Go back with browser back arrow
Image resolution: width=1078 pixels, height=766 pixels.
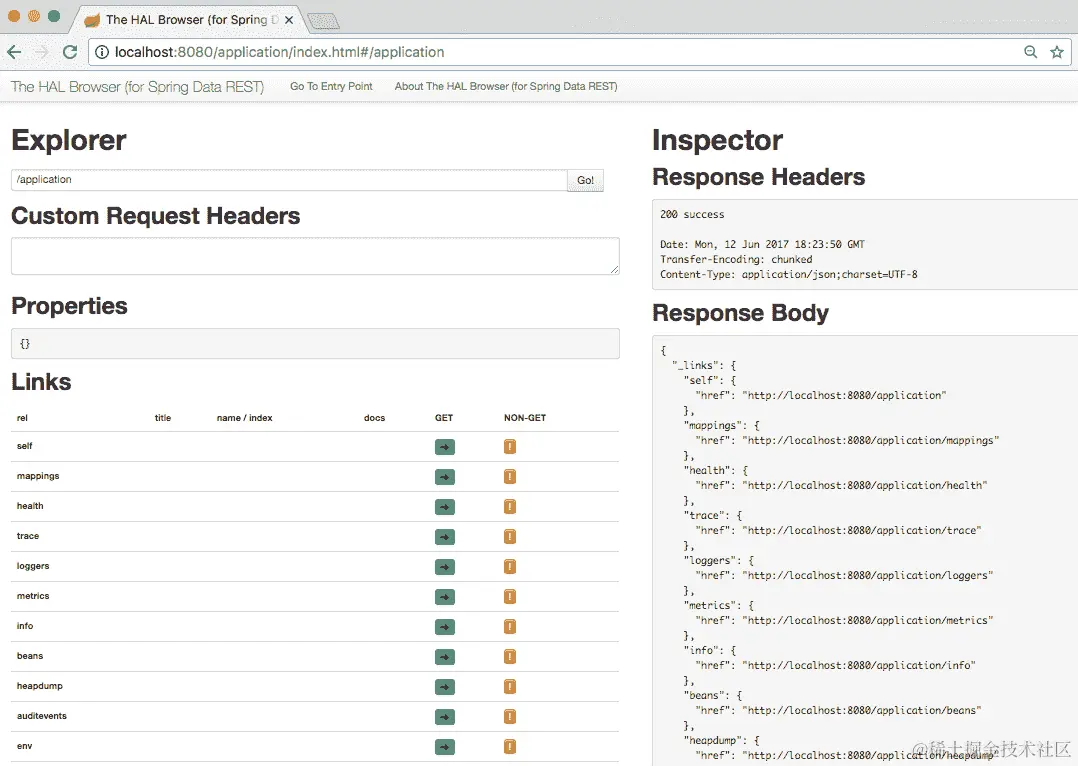tap(14, 52)
